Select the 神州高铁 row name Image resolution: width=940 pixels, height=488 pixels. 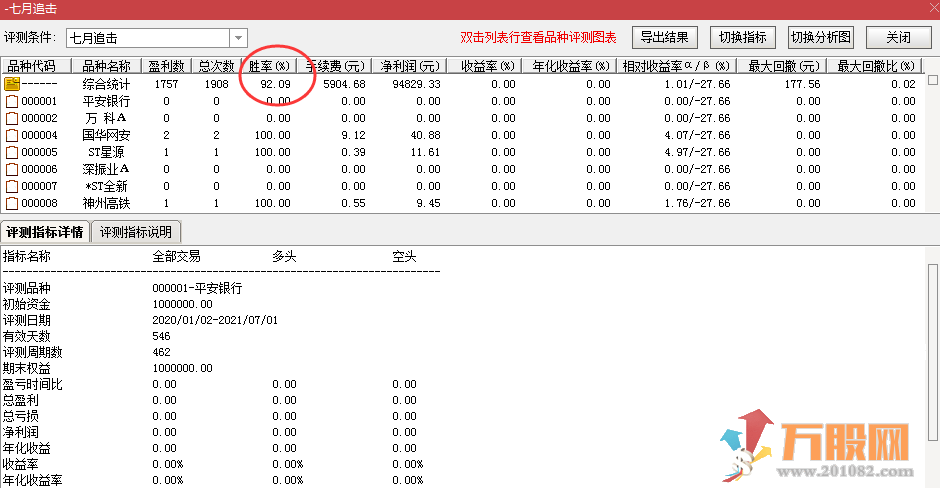point(106,203)
